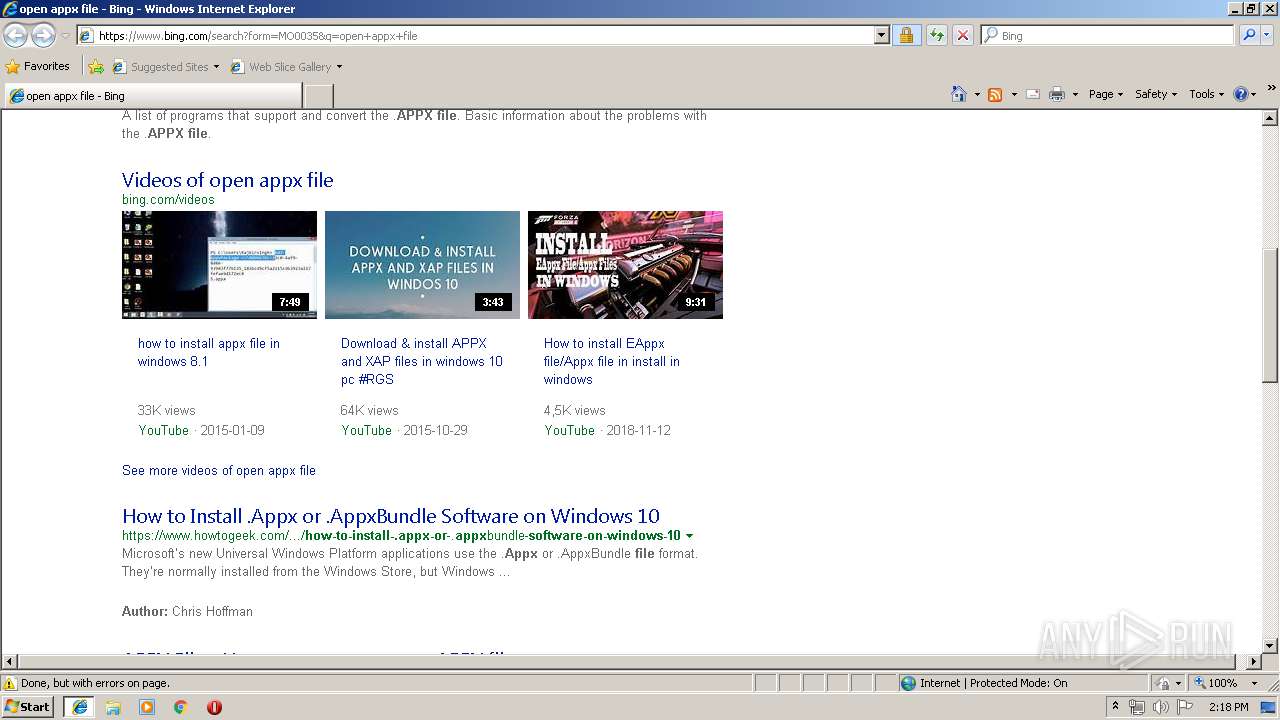1280x720 pixels.
Task: Click the Print icon
Action: tap(1057, 94)
